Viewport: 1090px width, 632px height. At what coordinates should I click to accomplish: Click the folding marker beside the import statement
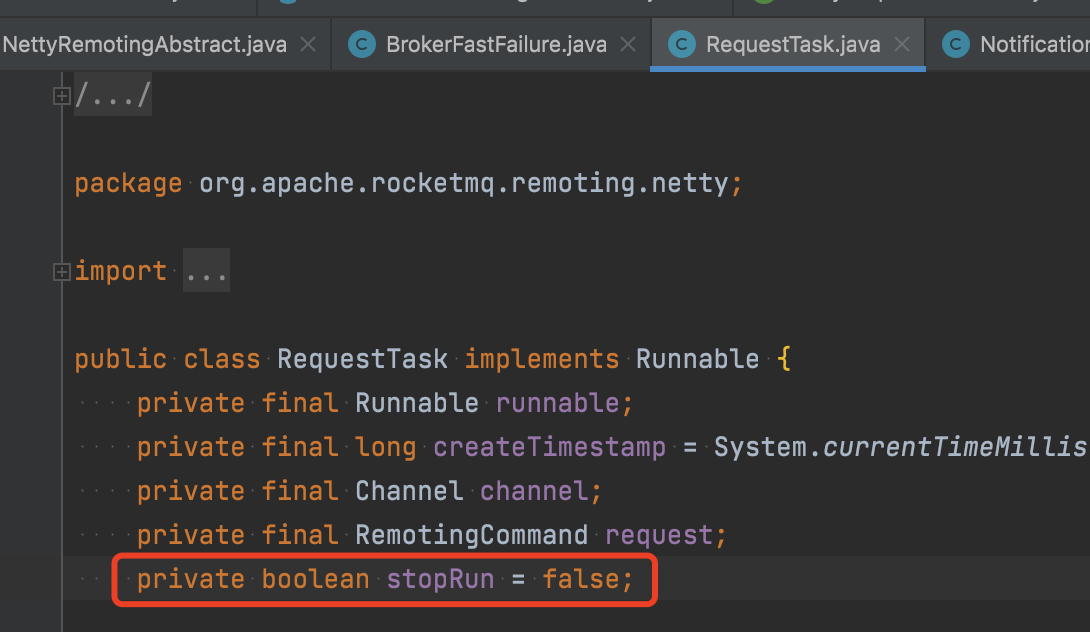62,270
